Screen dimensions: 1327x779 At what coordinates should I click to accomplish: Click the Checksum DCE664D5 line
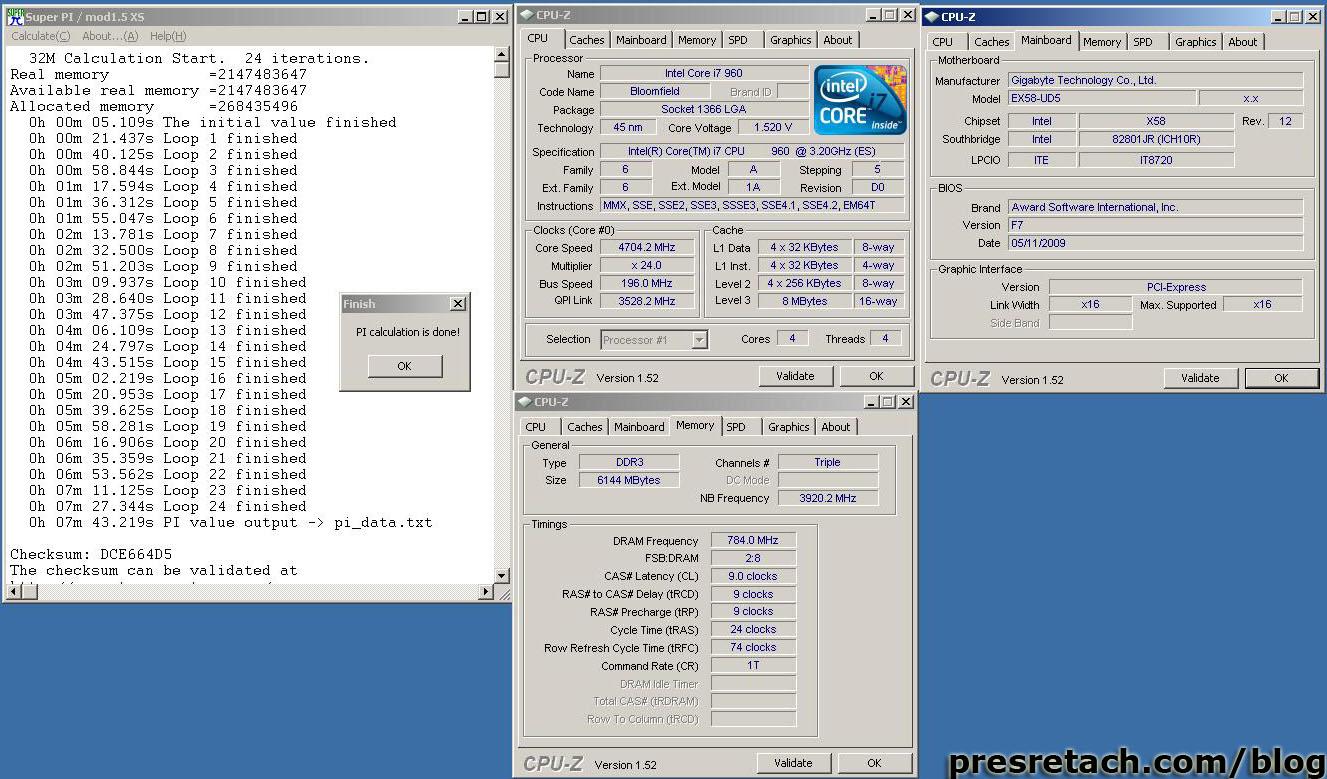(x=91, y=554)
